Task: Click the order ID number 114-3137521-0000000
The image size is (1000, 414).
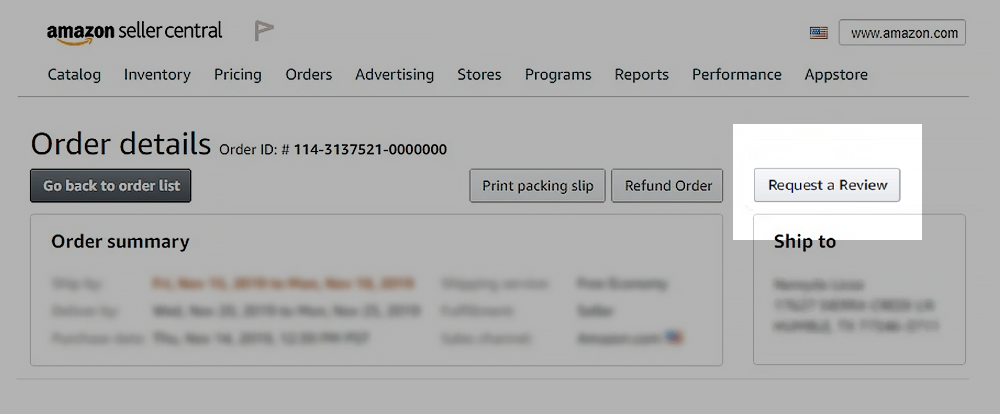Action: pyautogui.click(x=370, y=150)
